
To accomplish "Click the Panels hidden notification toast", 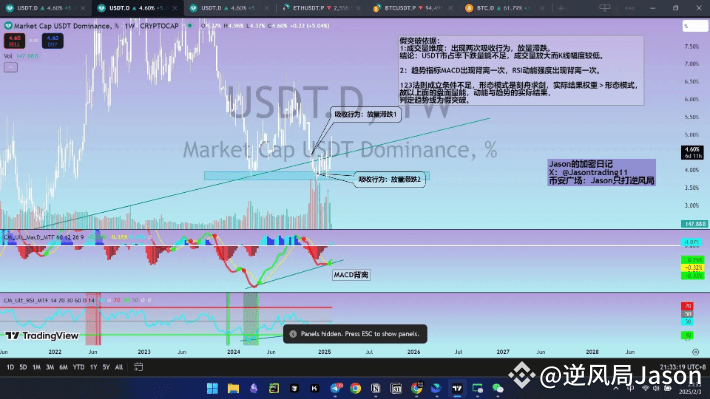I will [x=355, y=334].
